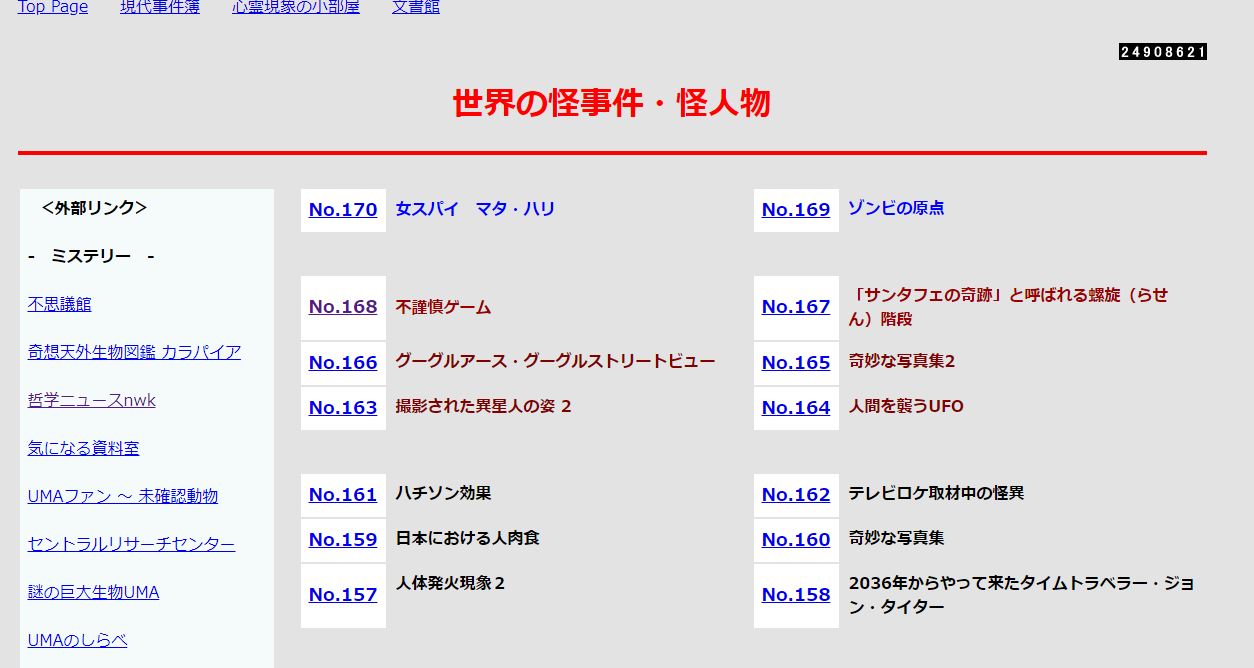Open the Top Page navigation link
Viewport: 1254px width, 668px height.
(x=53, y=7)
